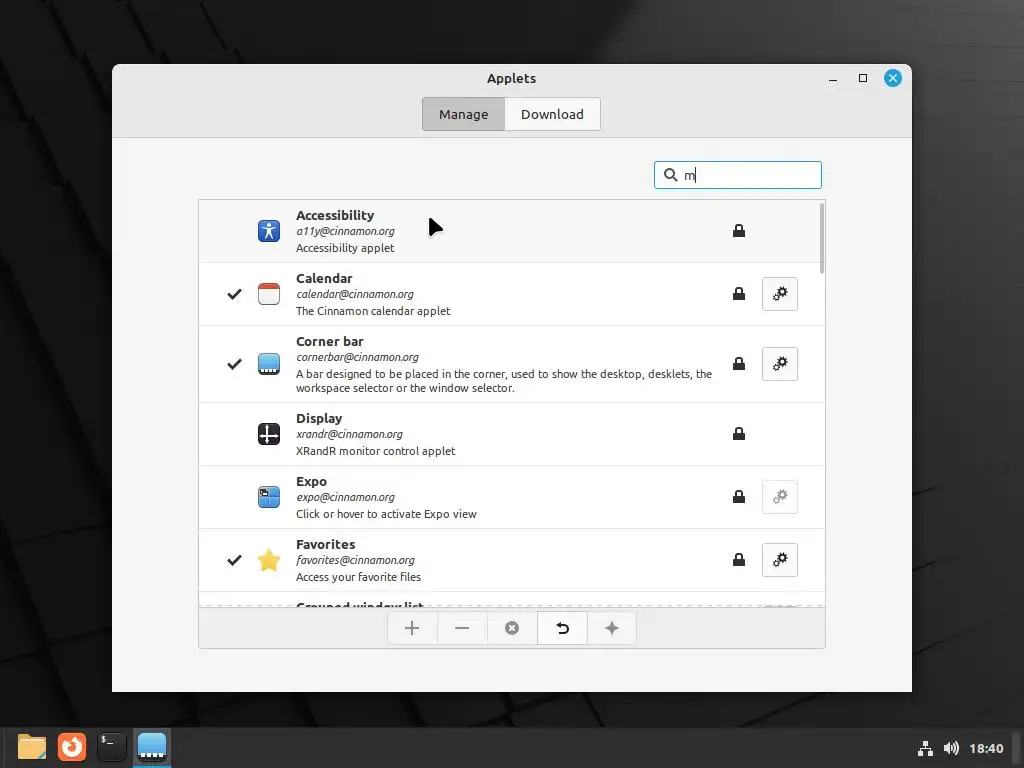Click 'Access your favorite files' description
Viewport: 1024px width, 768px height.
359,577
